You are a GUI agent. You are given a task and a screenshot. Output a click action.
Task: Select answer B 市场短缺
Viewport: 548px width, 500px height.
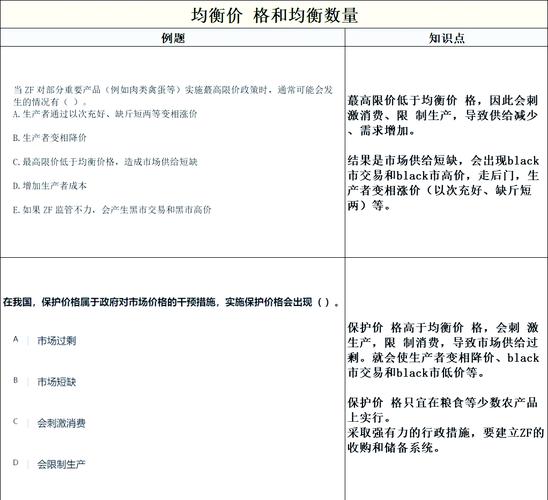pyautogui.click(x=45, y=382)
